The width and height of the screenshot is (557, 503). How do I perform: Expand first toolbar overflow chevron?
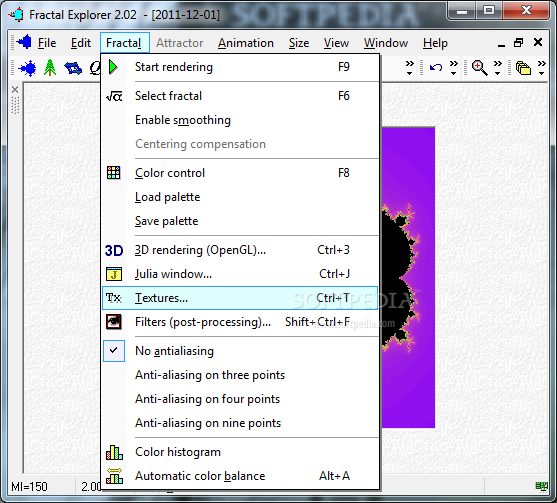click(x=410, y=67)
